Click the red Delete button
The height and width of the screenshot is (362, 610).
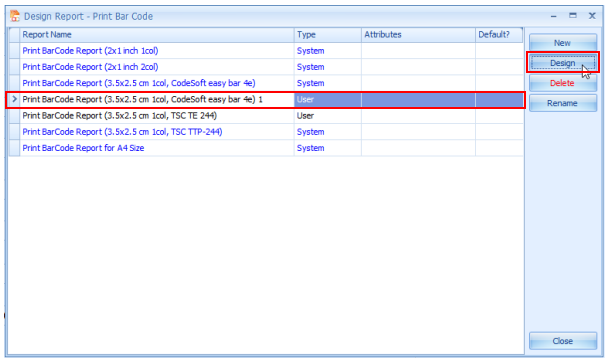(x=563, y=83)
